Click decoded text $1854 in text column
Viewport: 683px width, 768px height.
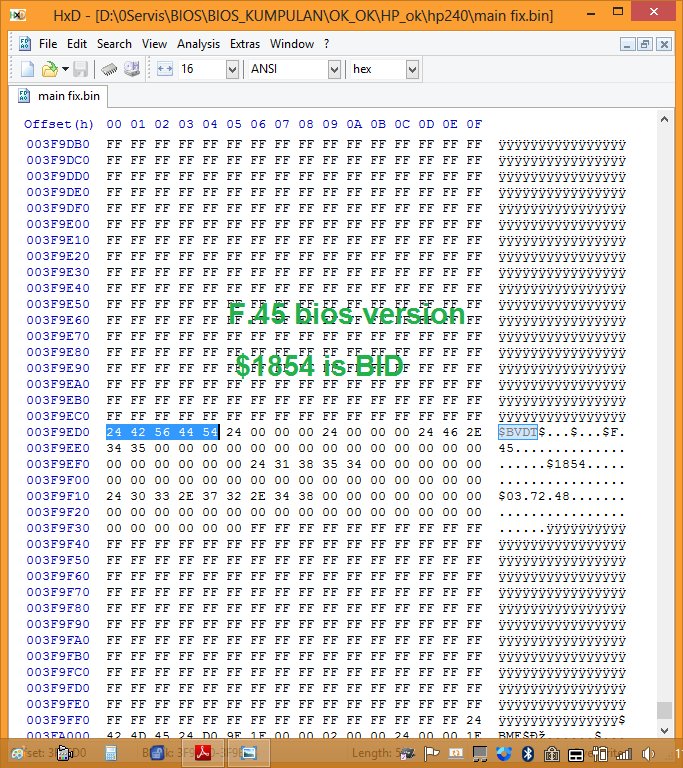point(566,464)
